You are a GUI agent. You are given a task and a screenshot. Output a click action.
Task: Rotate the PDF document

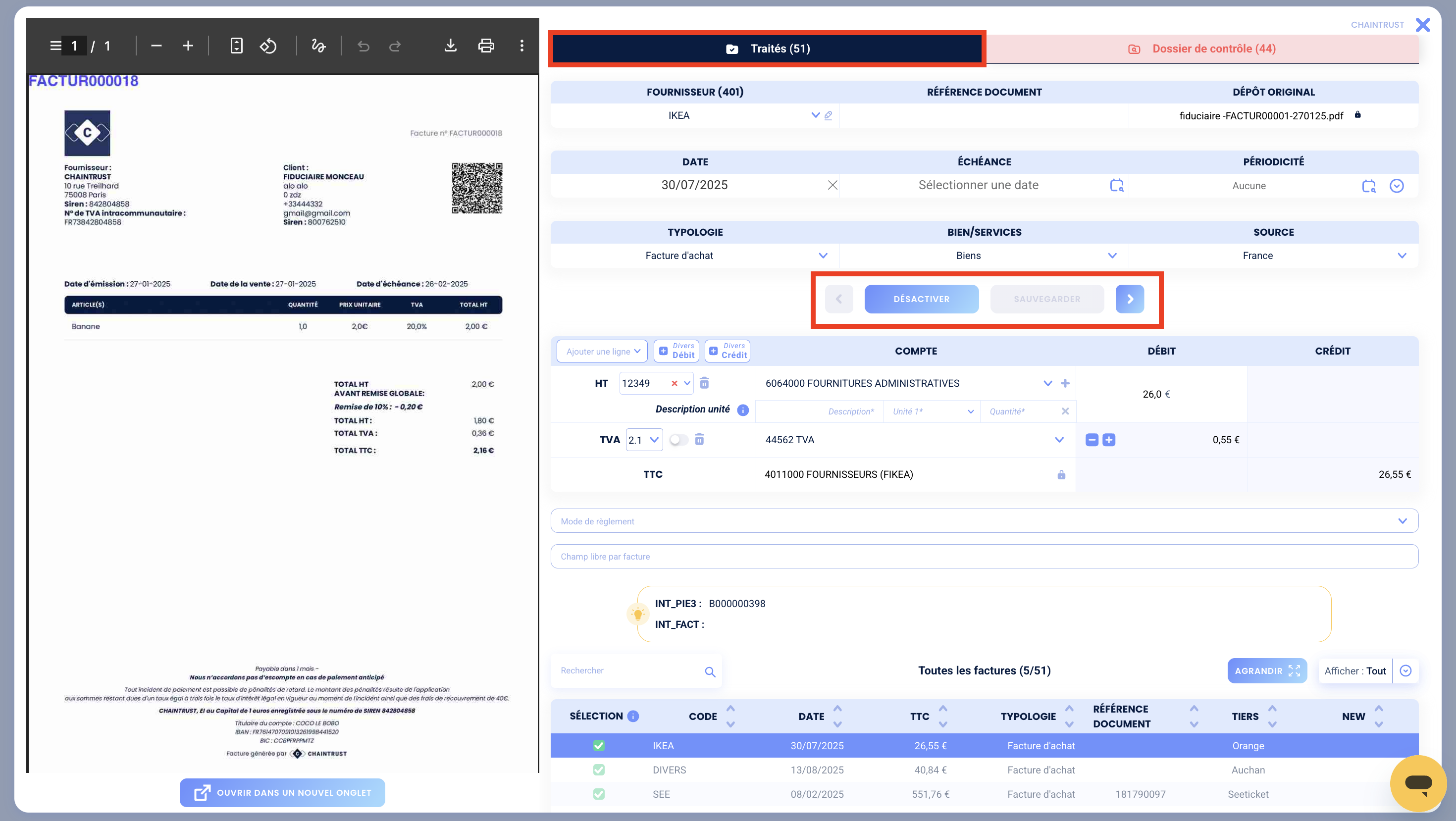pyautogui.click(x=268, y=46)
